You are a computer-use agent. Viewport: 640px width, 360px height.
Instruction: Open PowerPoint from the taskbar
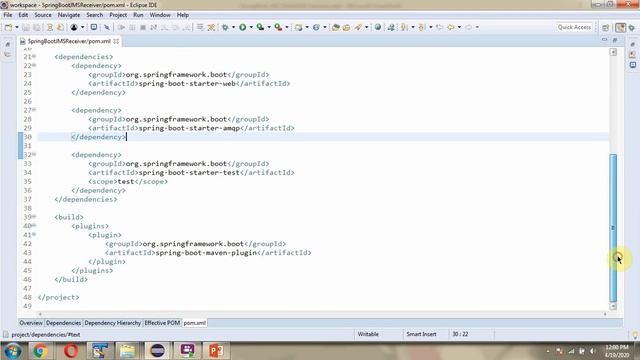coord(216,351)
